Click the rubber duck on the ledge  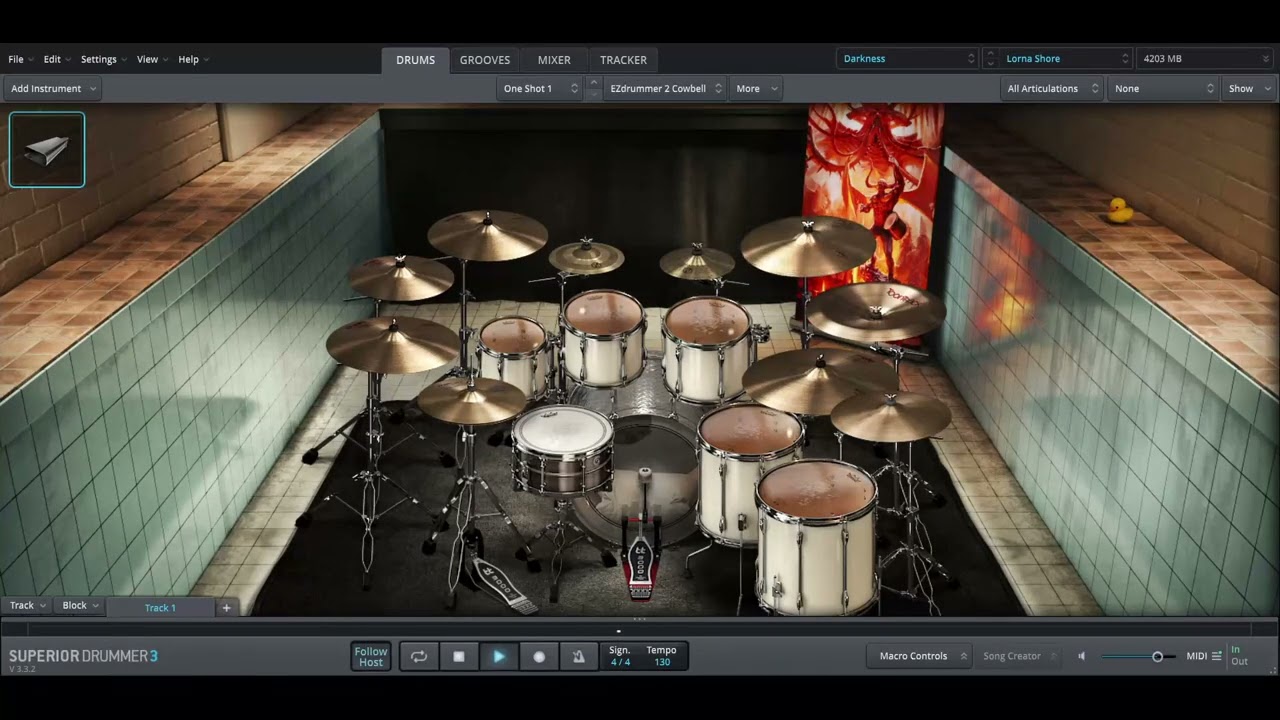(x=1120, y=209)
